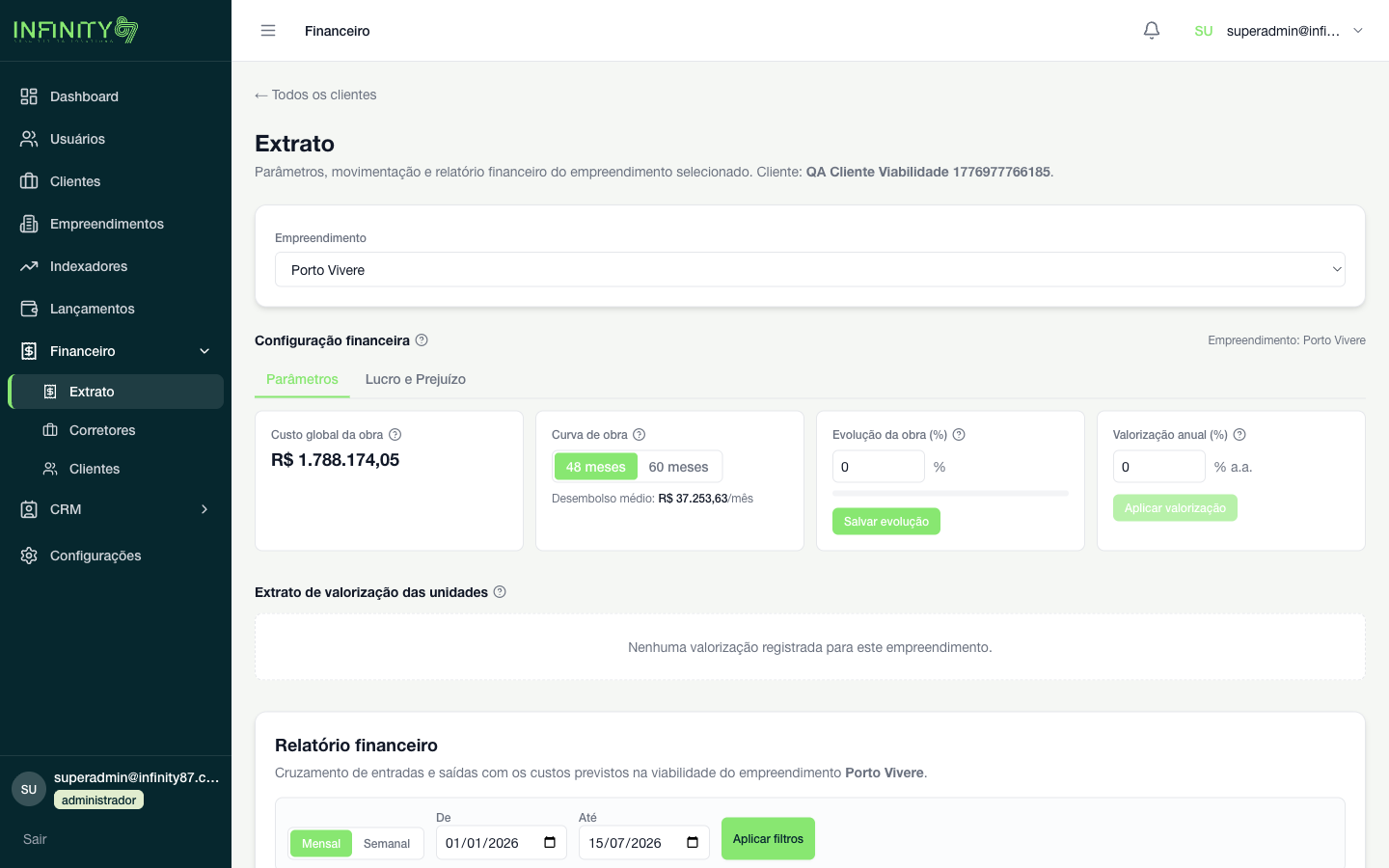
Task: Show help for Valorização anual
Action: point(1239,435)
